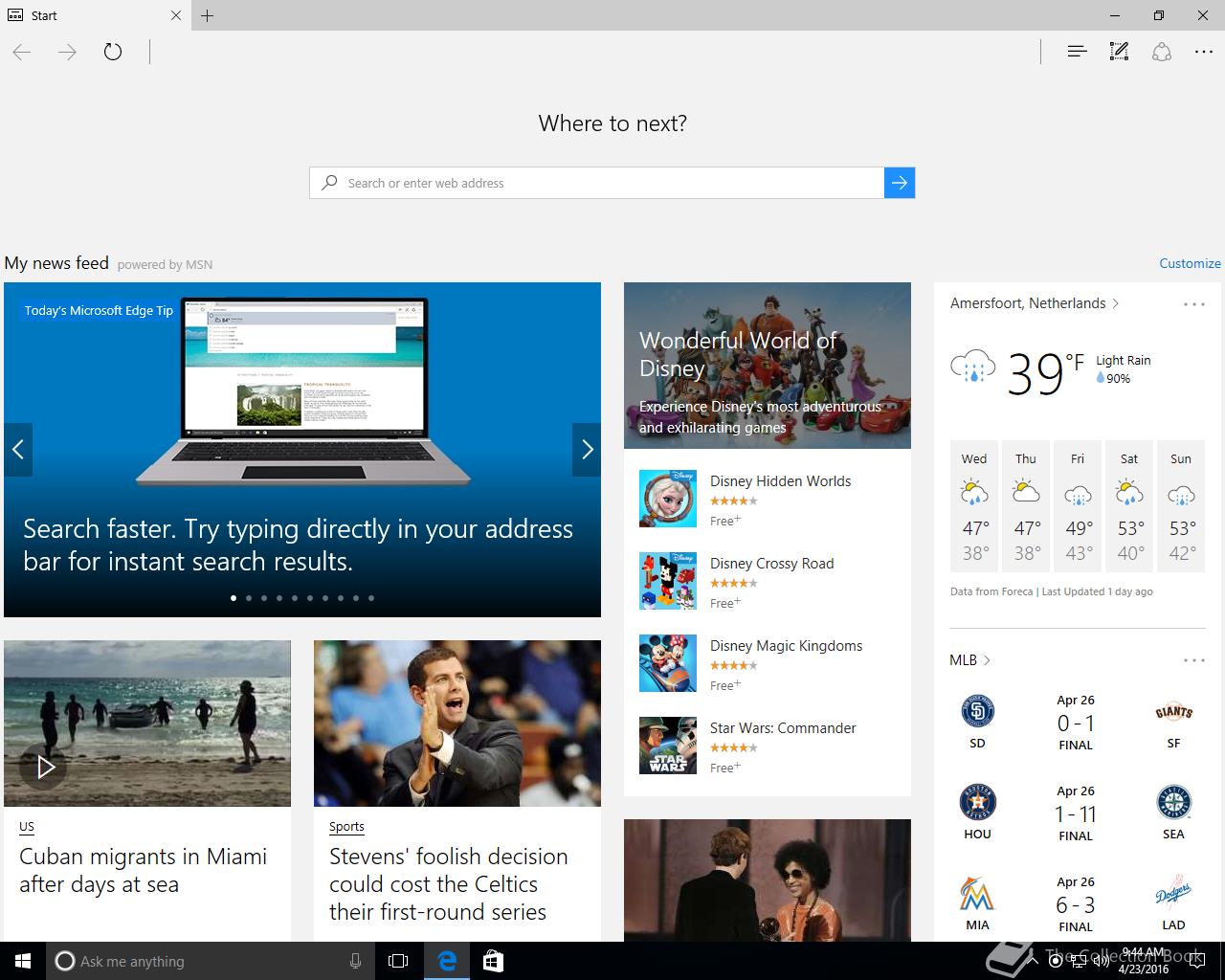
Task: Expand the MLB scores section
Action: (x=969, y=660)
